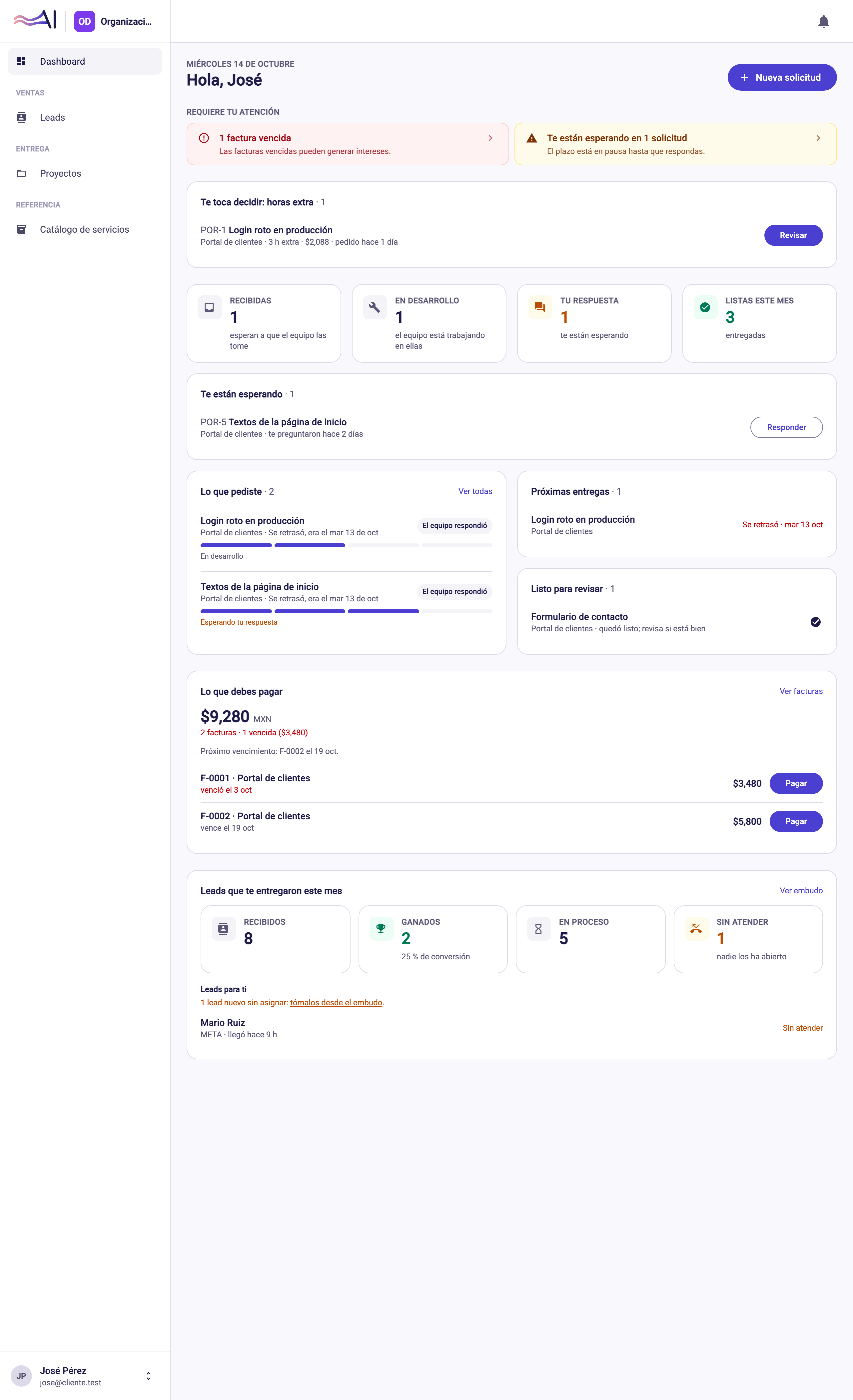Open the Ver todas link
853x1400 pixels.
click(x=475, y=491)
